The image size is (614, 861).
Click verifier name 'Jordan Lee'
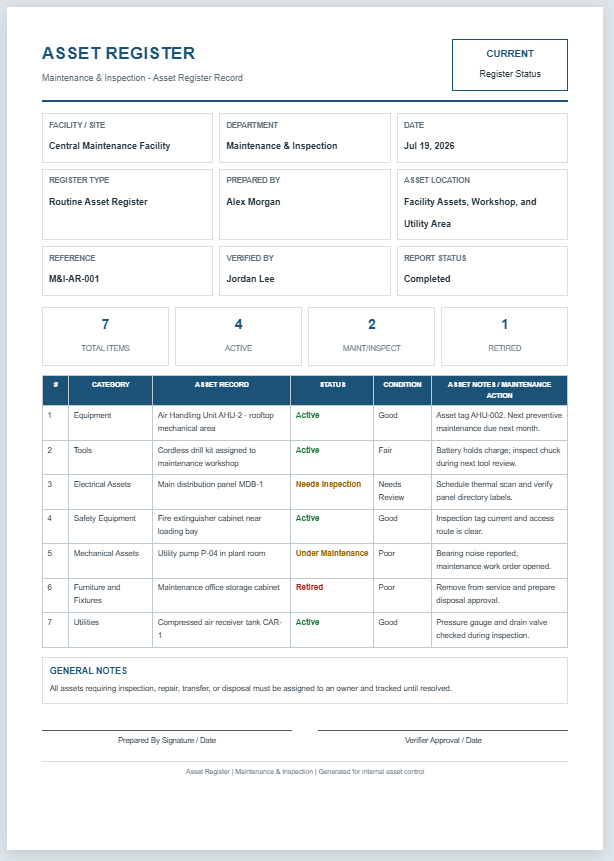pos(250,278)
